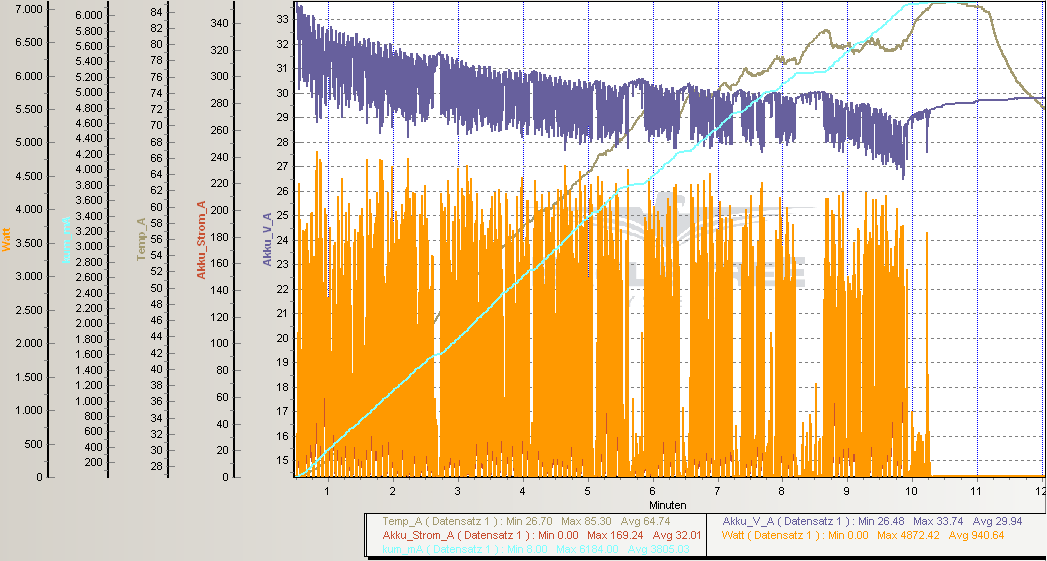Screen dimensions: 1047x561
Task: Click the 2.500 tick on Watt axis
Action: pyautogui.click(x=29, y=310)
